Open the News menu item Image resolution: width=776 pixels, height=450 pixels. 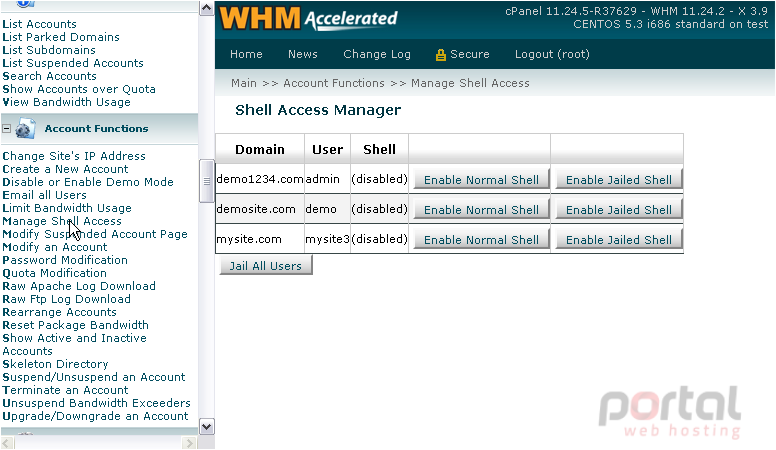(303, 54)
